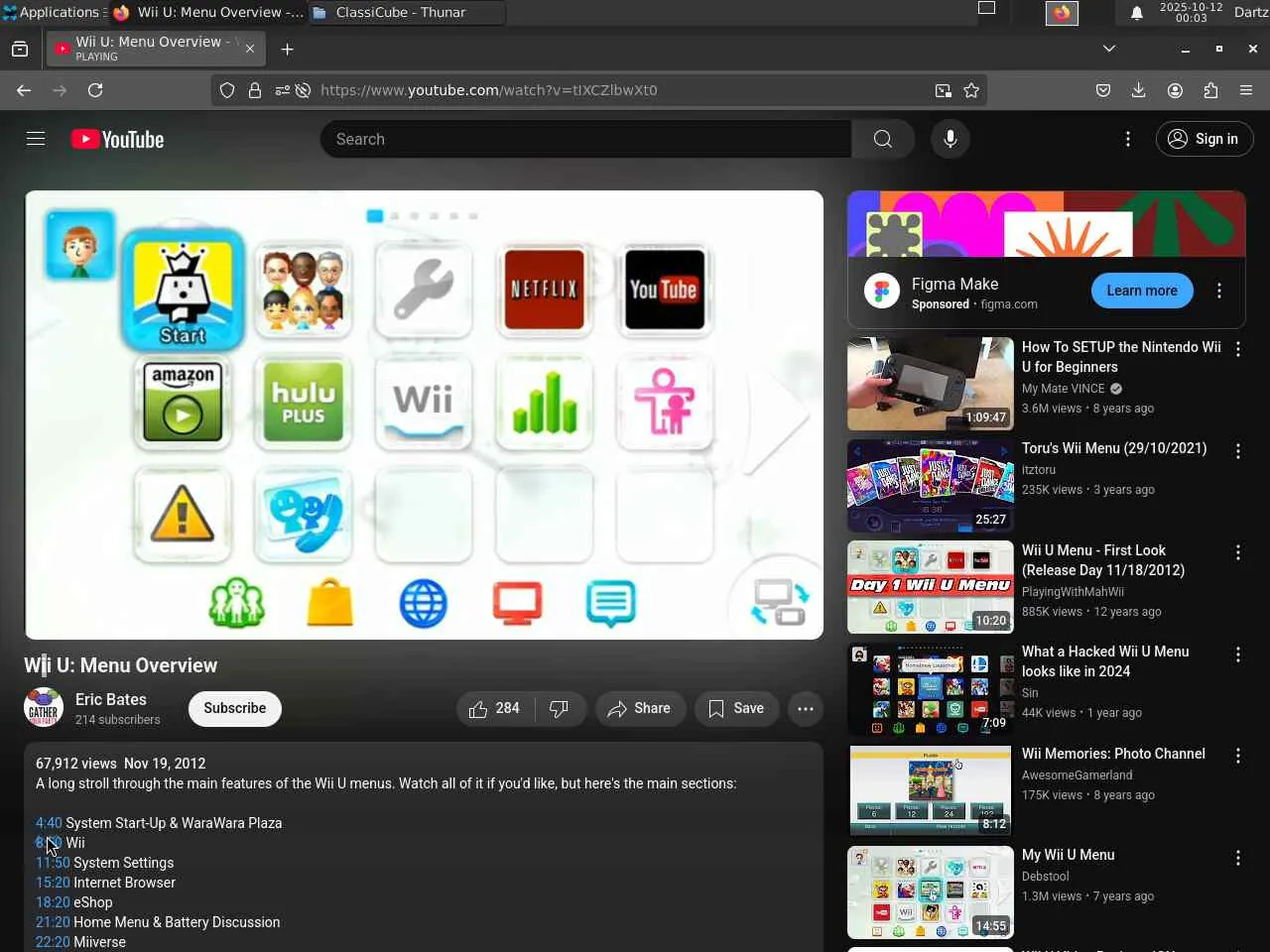Viewport: 1270px width, 952px height.
Task: Show site security lock information
Action: (255, 90)
